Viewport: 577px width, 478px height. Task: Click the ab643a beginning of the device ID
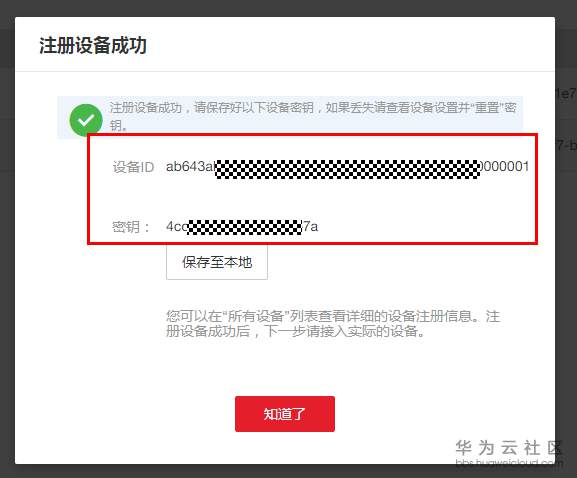coord(190,166)
